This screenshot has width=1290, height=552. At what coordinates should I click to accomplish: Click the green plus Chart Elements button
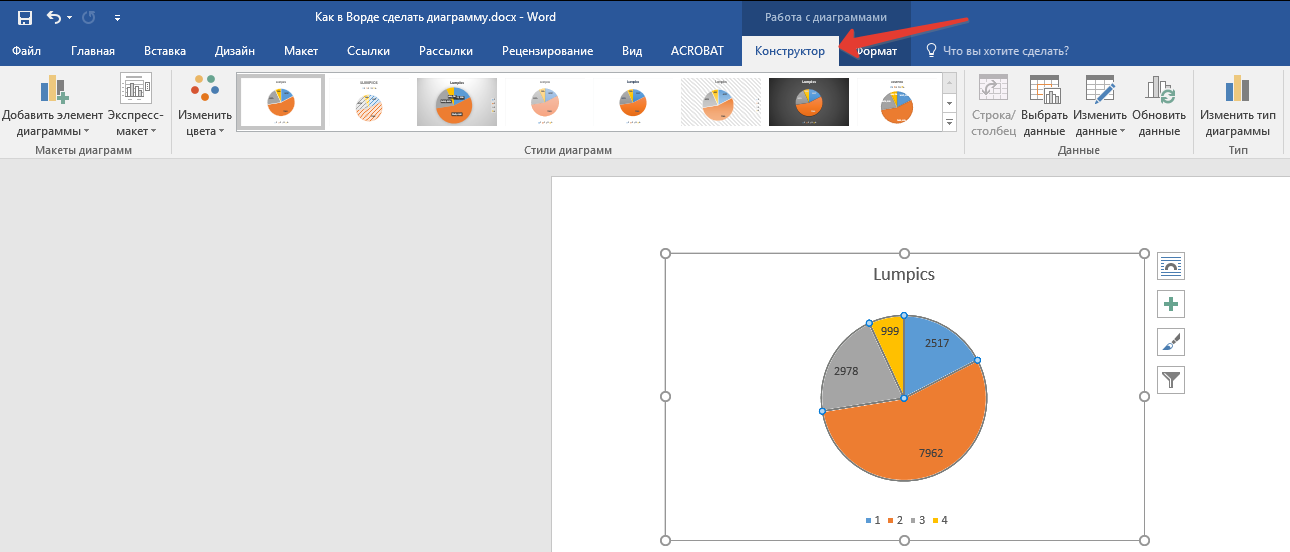tap(1171, 304)
